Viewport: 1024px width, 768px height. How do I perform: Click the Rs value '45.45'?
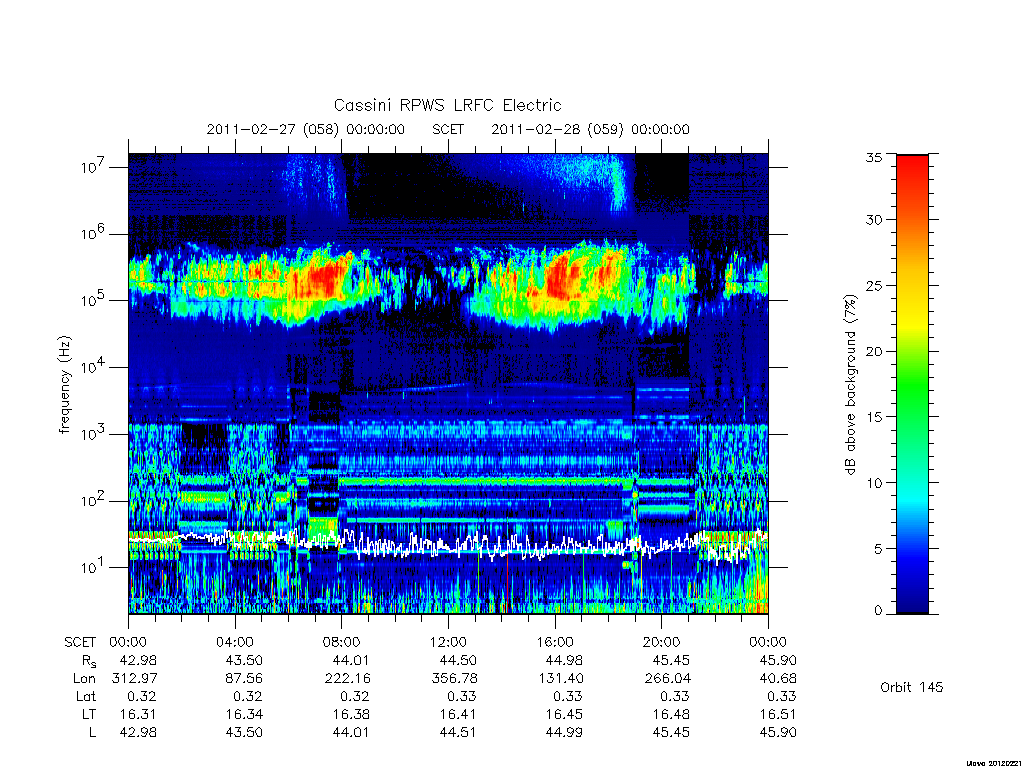(x=671, y=661)
